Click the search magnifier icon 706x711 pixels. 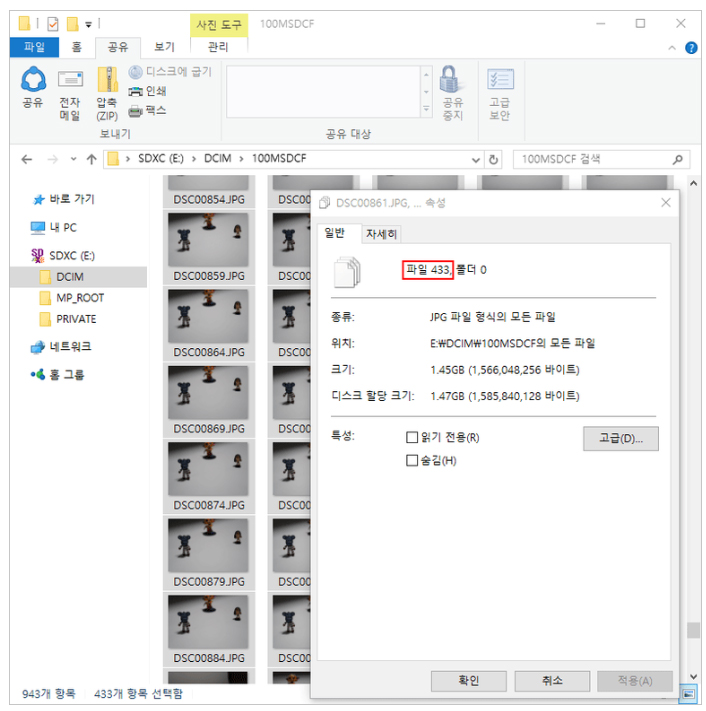pos(677,159)
